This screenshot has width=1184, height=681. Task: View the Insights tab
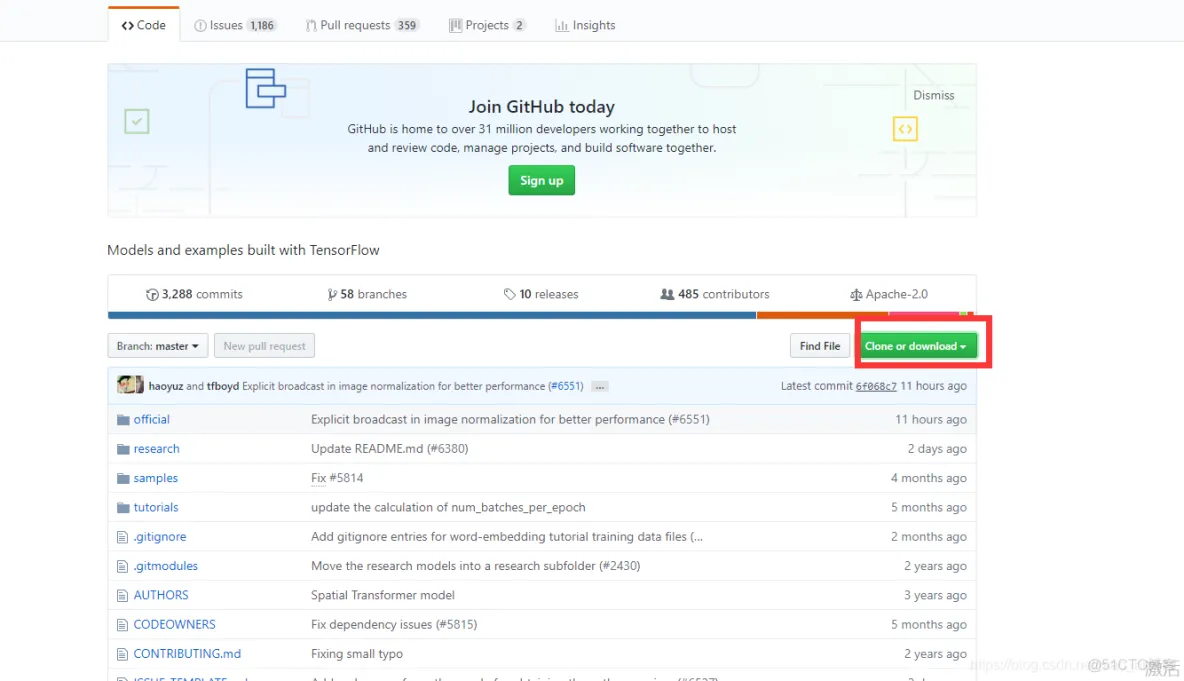[x=585, y=25]
